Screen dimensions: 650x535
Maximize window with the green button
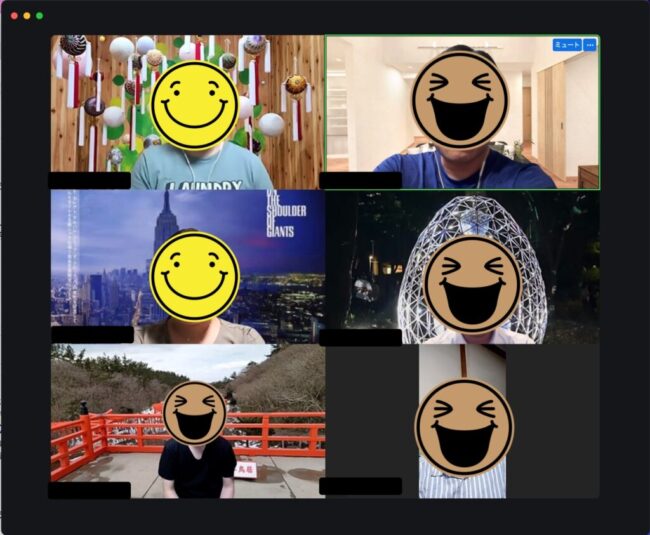(x=39, y=16)
